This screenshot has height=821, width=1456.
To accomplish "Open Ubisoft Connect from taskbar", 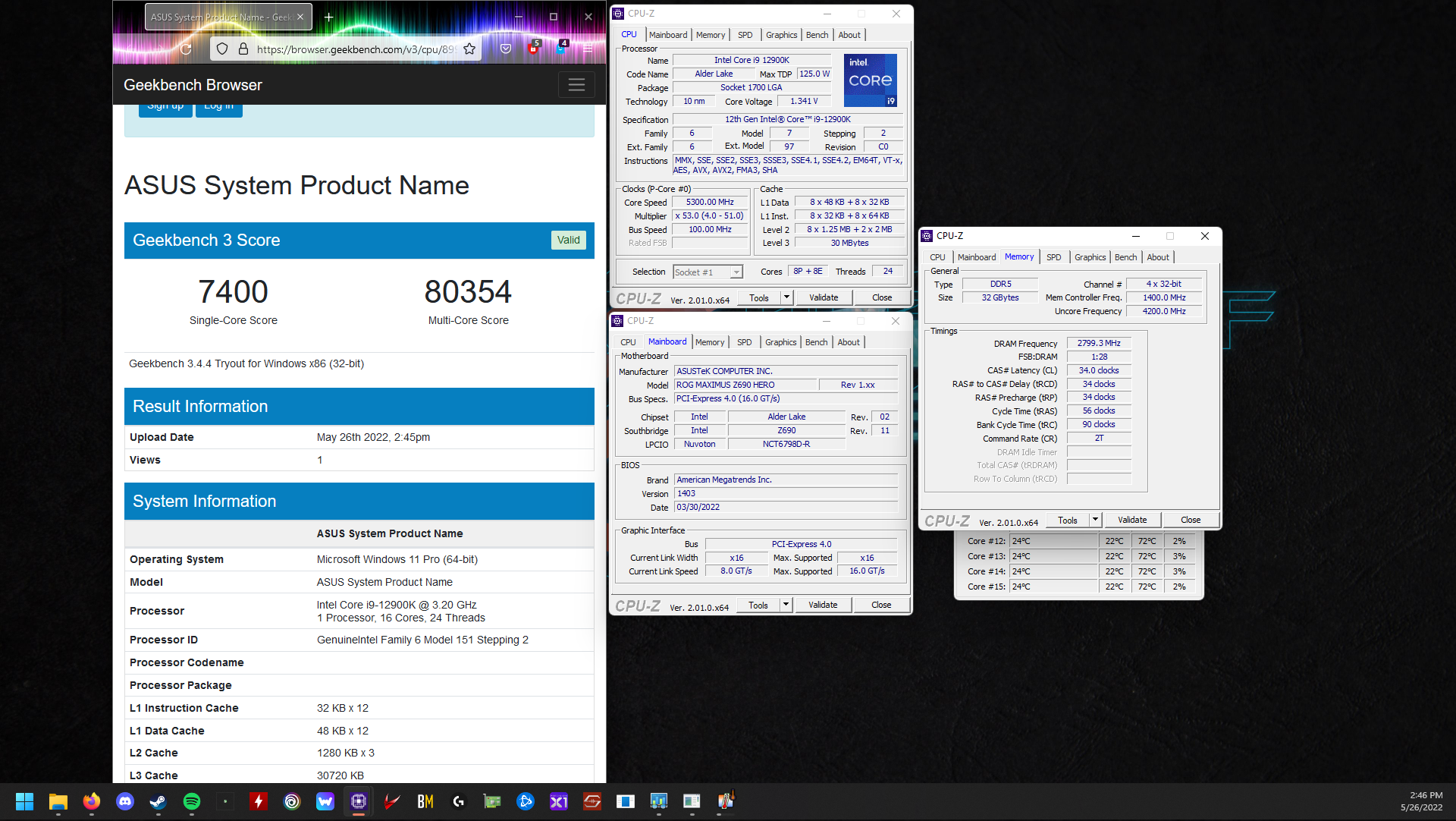I will [x=292, y=801].
